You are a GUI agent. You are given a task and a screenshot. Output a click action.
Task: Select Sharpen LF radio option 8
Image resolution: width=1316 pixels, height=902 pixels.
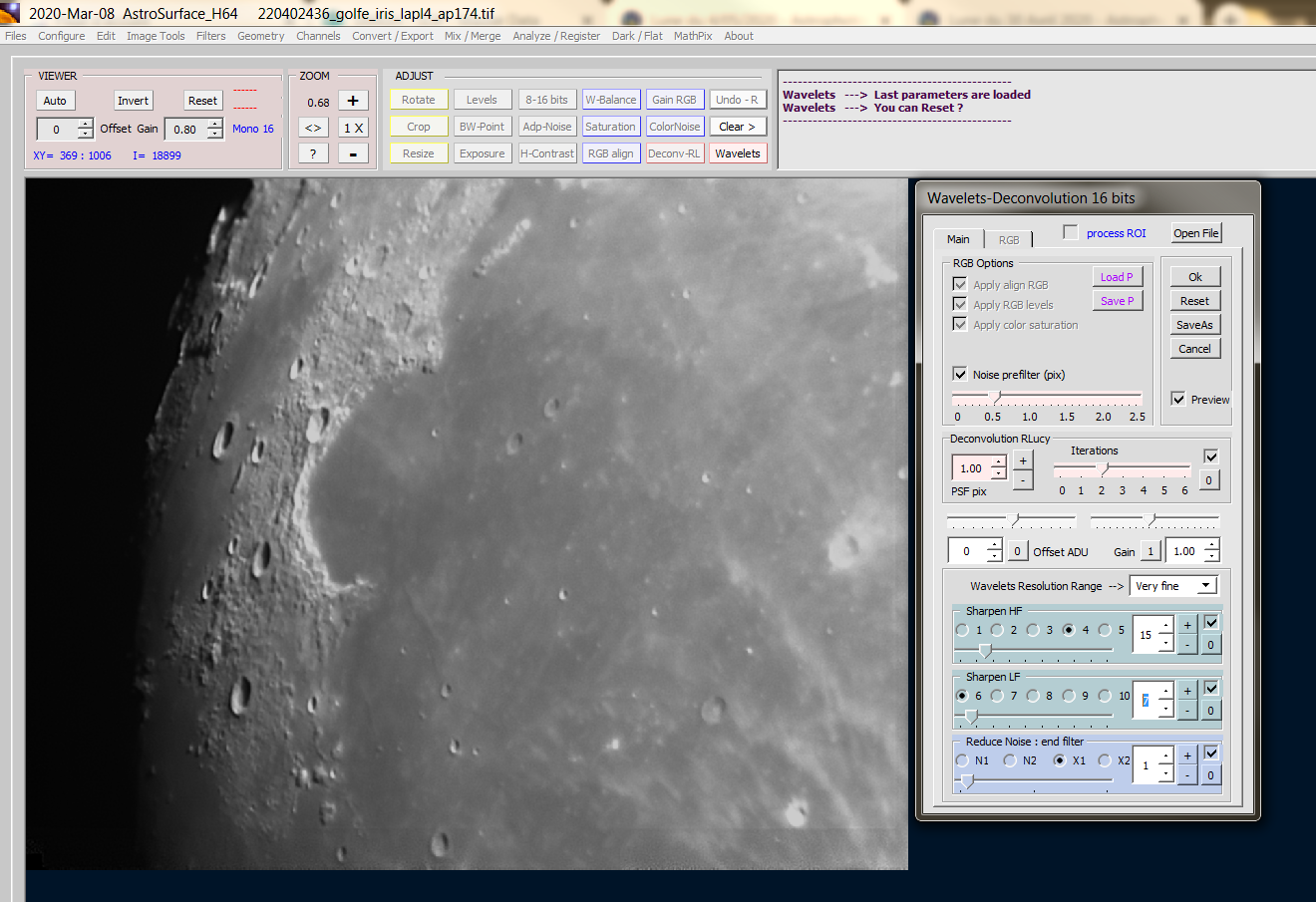(x=1033, y=696)
